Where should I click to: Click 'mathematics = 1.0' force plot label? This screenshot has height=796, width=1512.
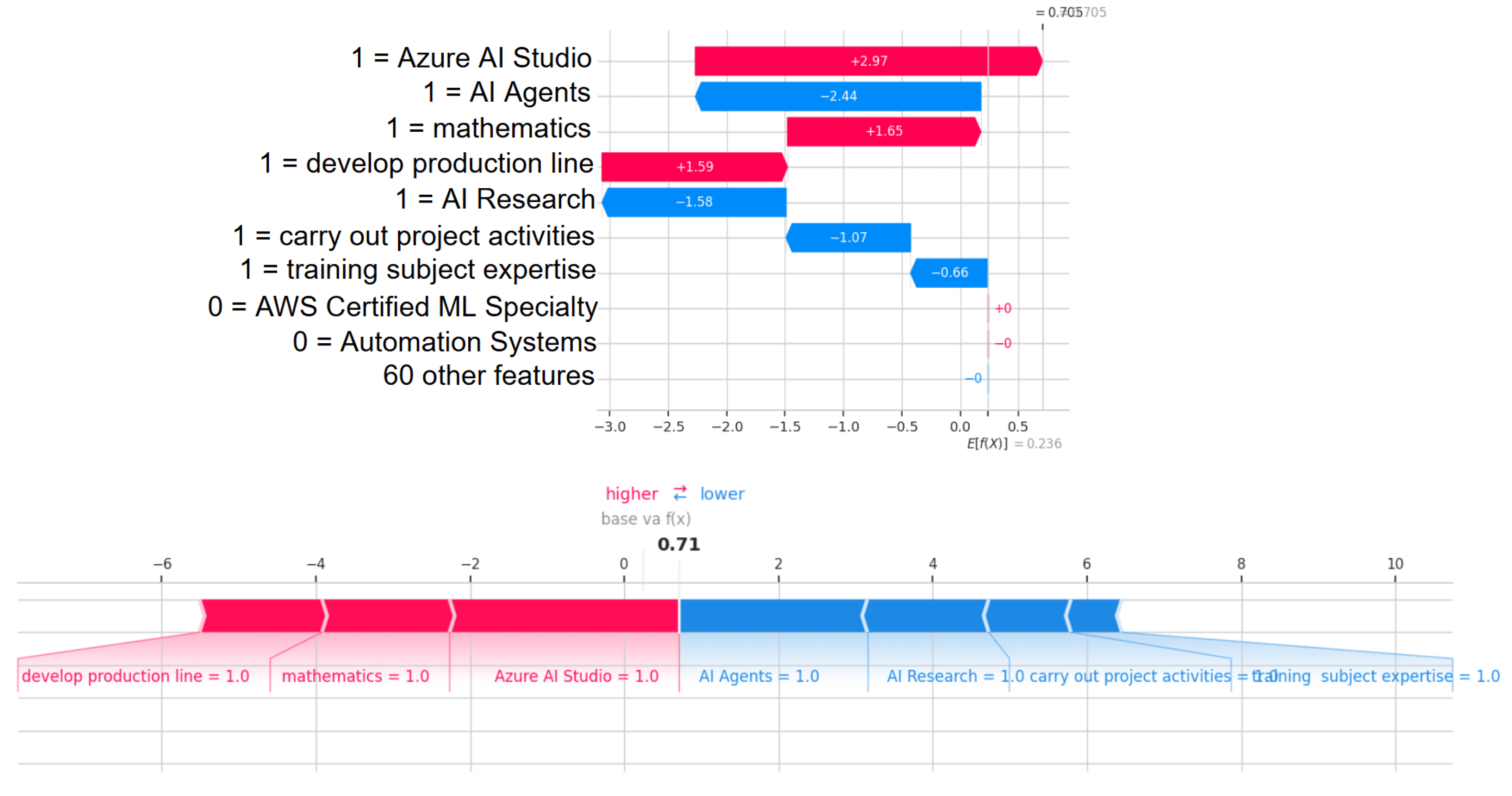coord(355,676)
